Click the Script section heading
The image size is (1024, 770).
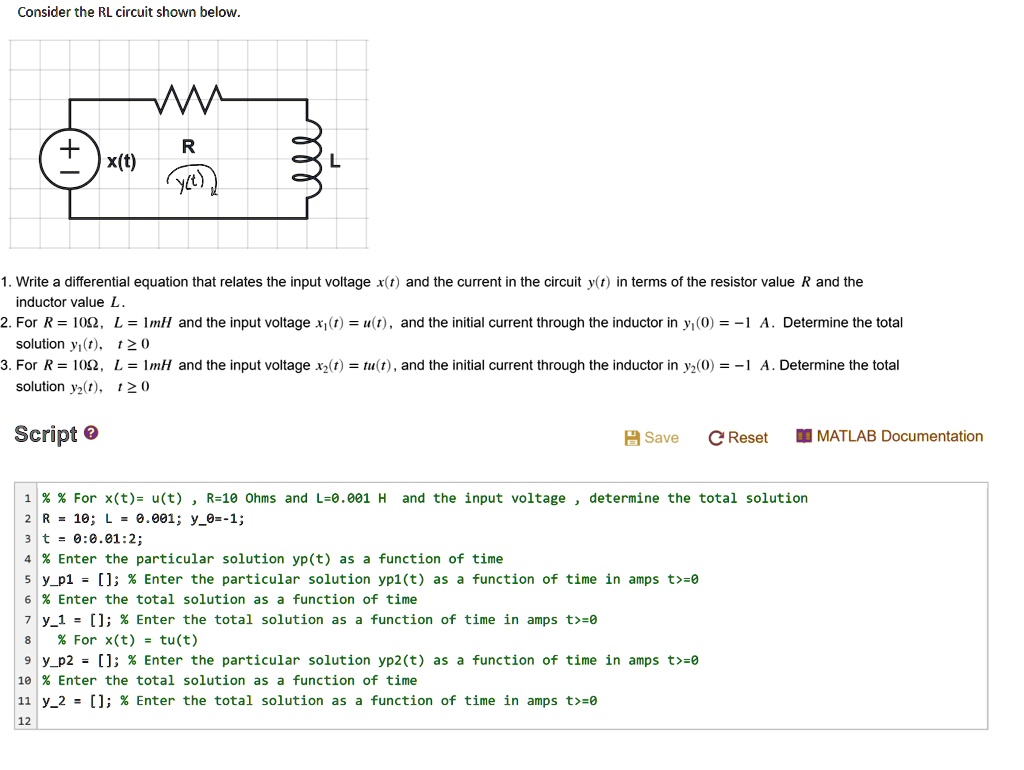47,433
